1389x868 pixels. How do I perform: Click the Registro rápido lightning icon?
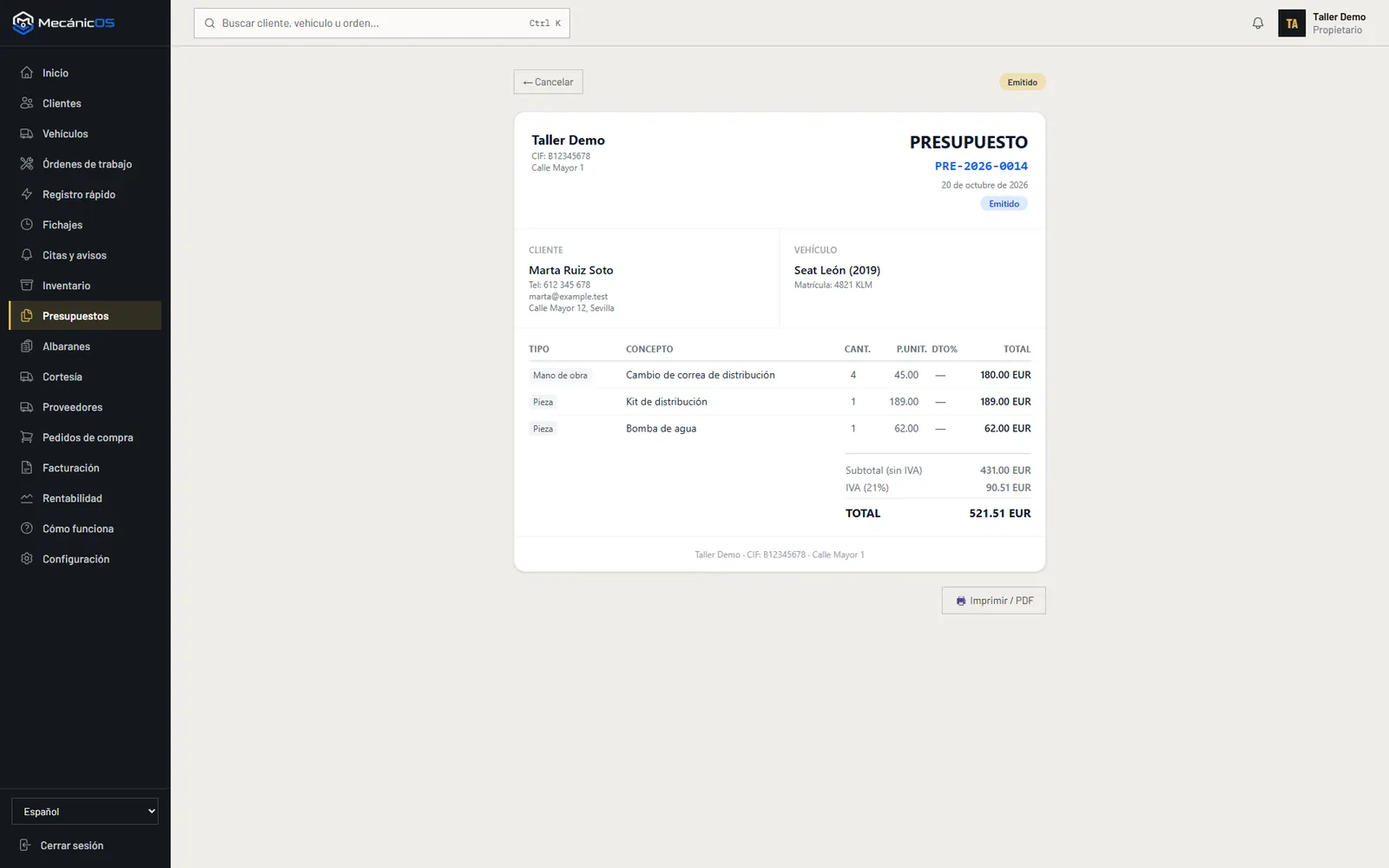pyautogui.click(x=27, y=194)
